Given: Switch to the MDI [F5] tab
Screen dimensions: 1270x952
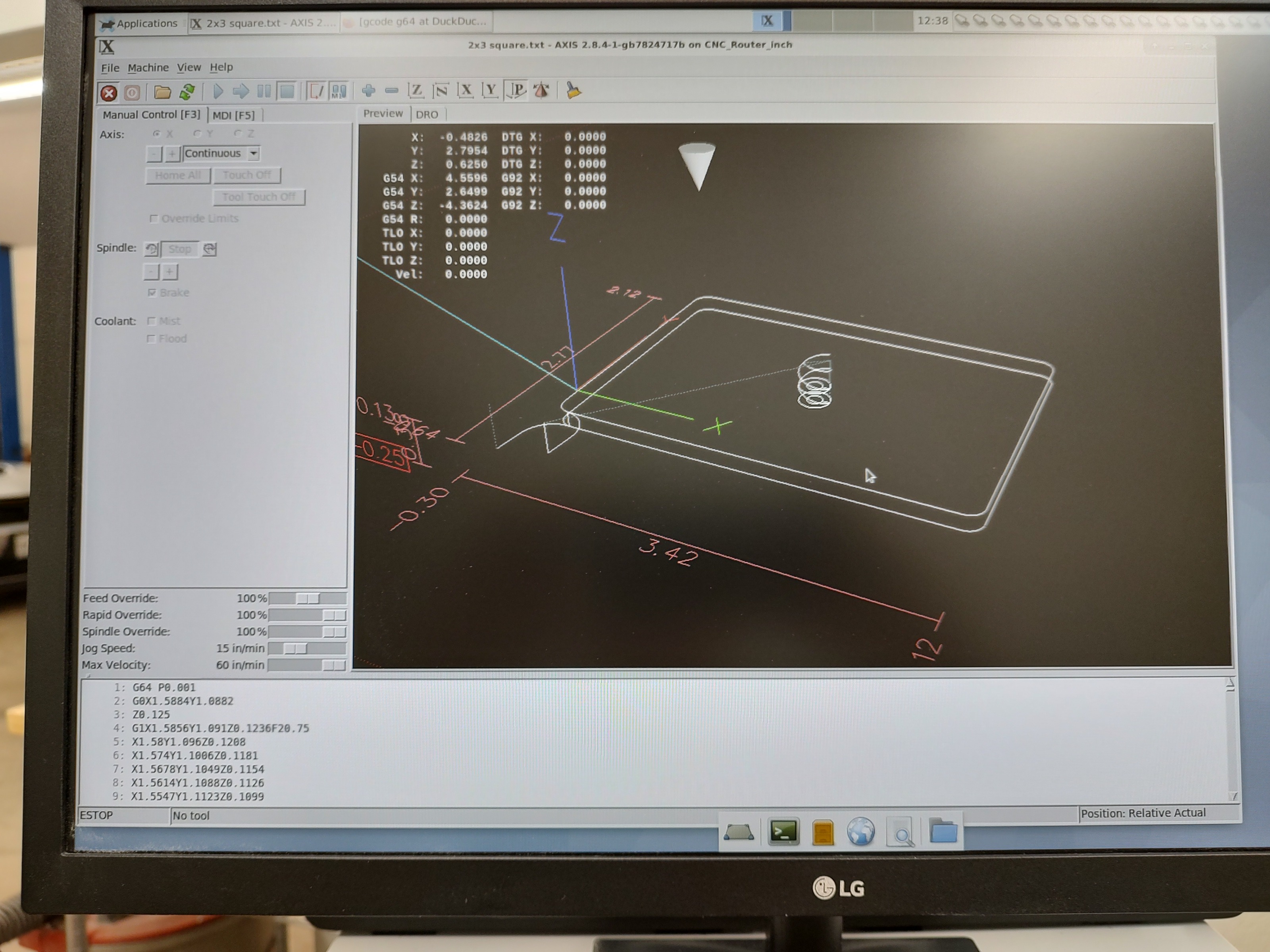Looking at the screenshot, I should [x=233, y=115].
